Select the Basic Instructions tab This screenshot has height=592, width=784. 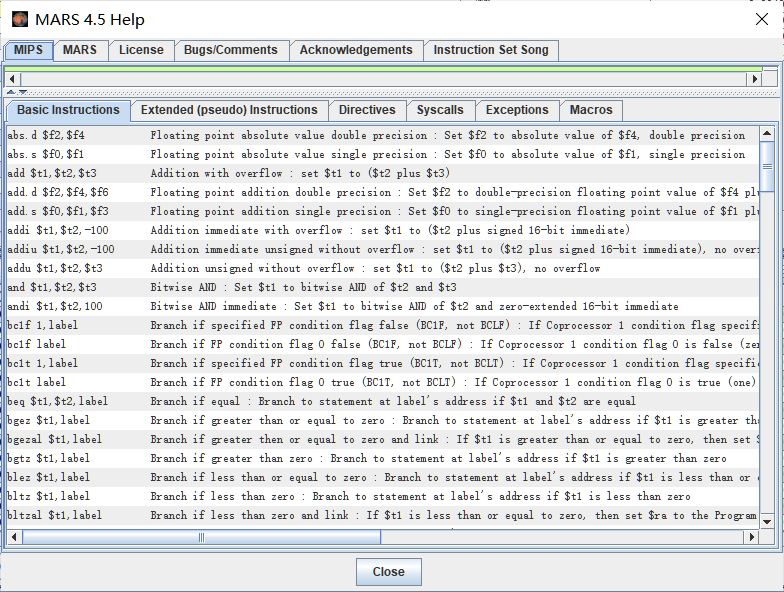[x=68, y=110]
